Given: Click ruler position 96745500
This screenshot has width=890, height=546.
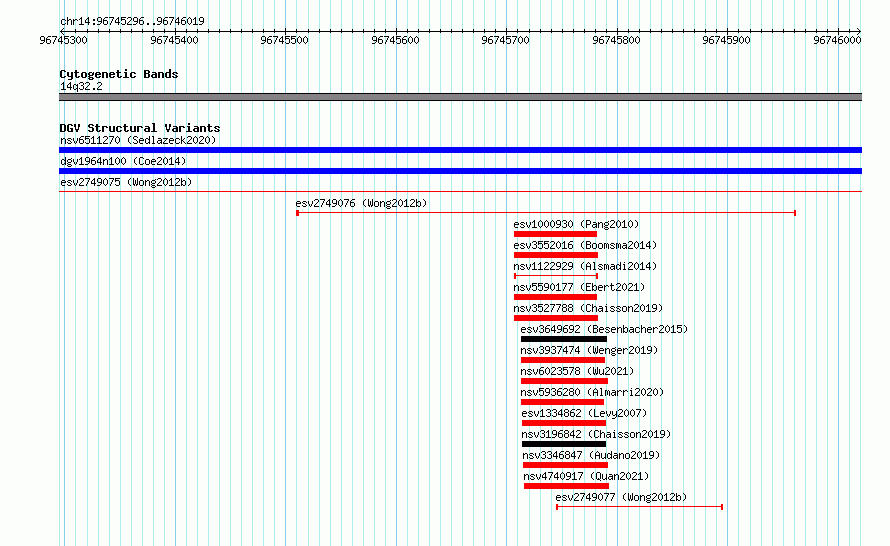Looking at the screenshot, I should (x=284, y=40).
